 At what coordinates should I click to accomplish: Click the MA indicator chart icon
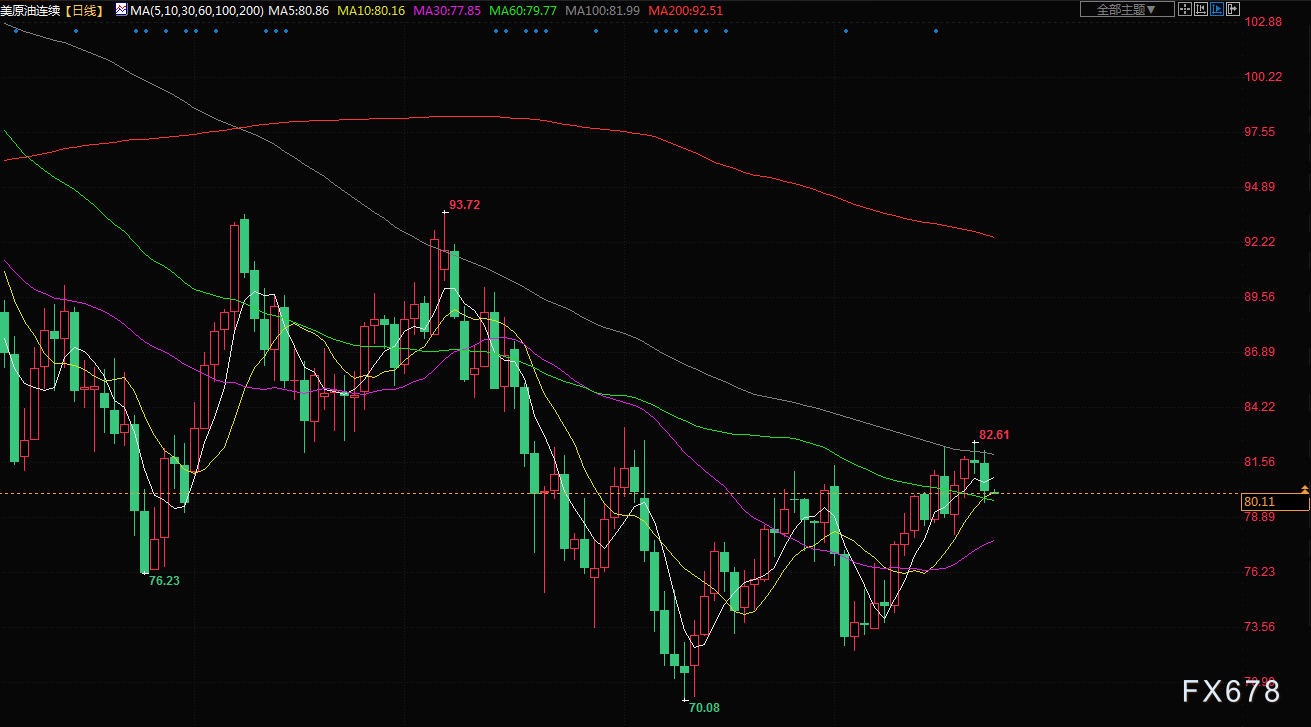[120, 9]
